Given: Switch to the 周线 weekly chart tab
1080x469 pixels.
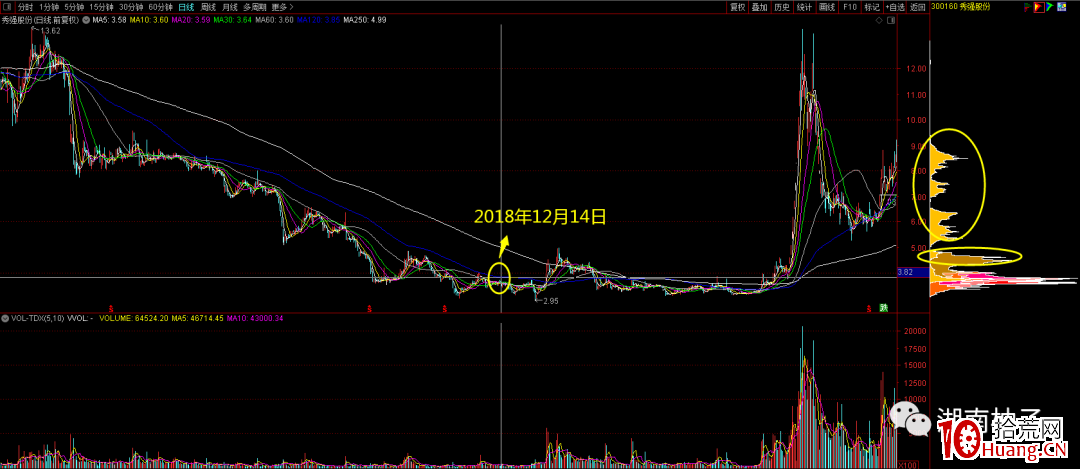Looking at the screenshot, I should tap(208, 7).
